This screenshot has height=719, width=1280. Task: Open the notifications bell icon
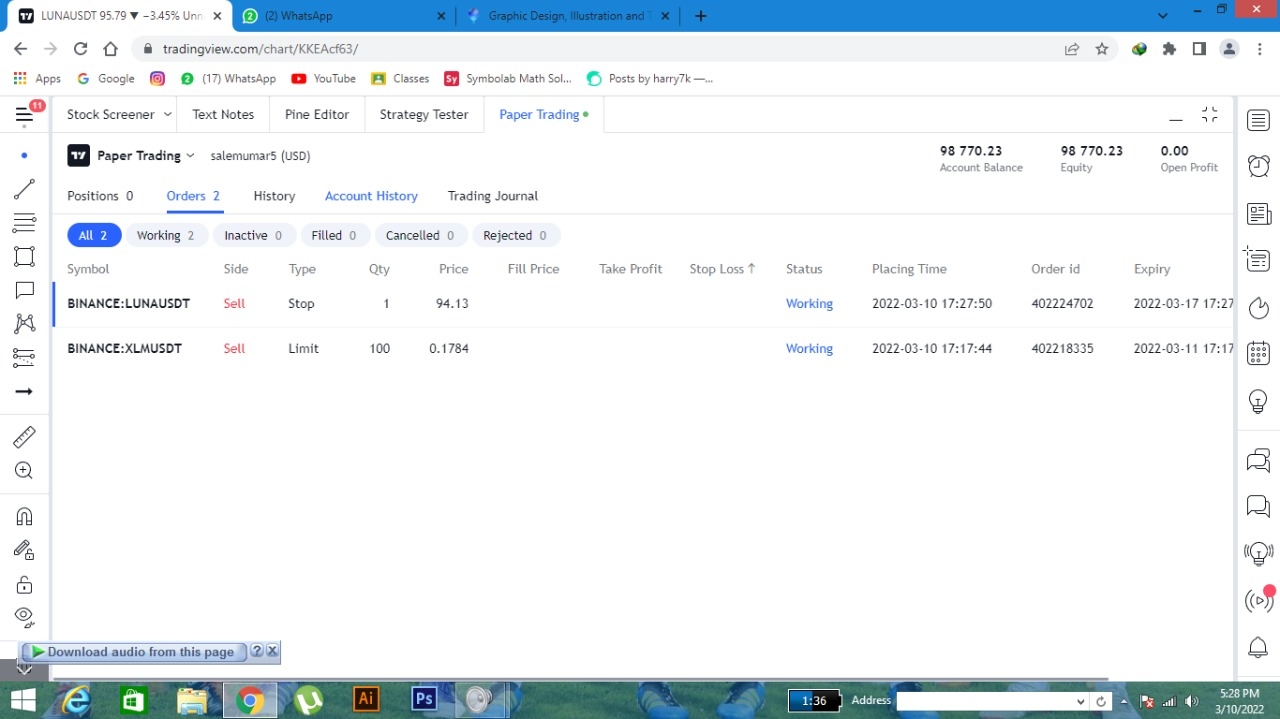click(1258, 648)
